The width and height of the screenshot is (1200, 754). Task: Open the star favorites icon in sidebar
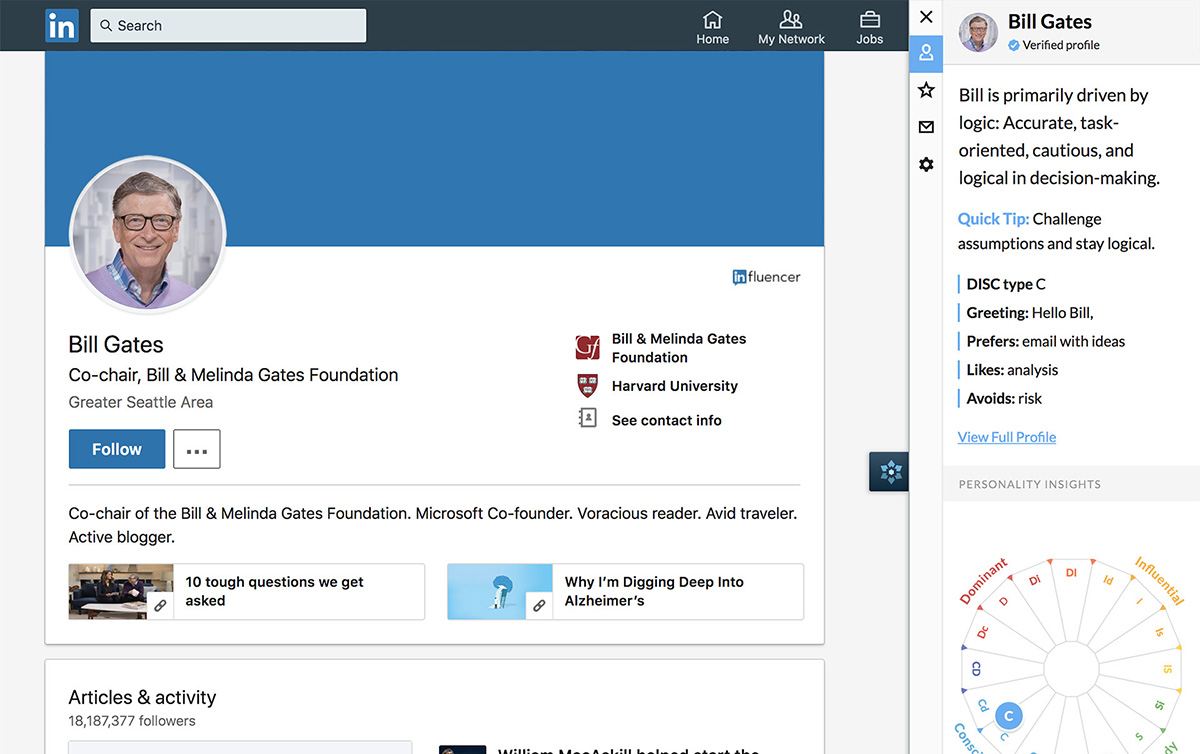pos(926,90)
